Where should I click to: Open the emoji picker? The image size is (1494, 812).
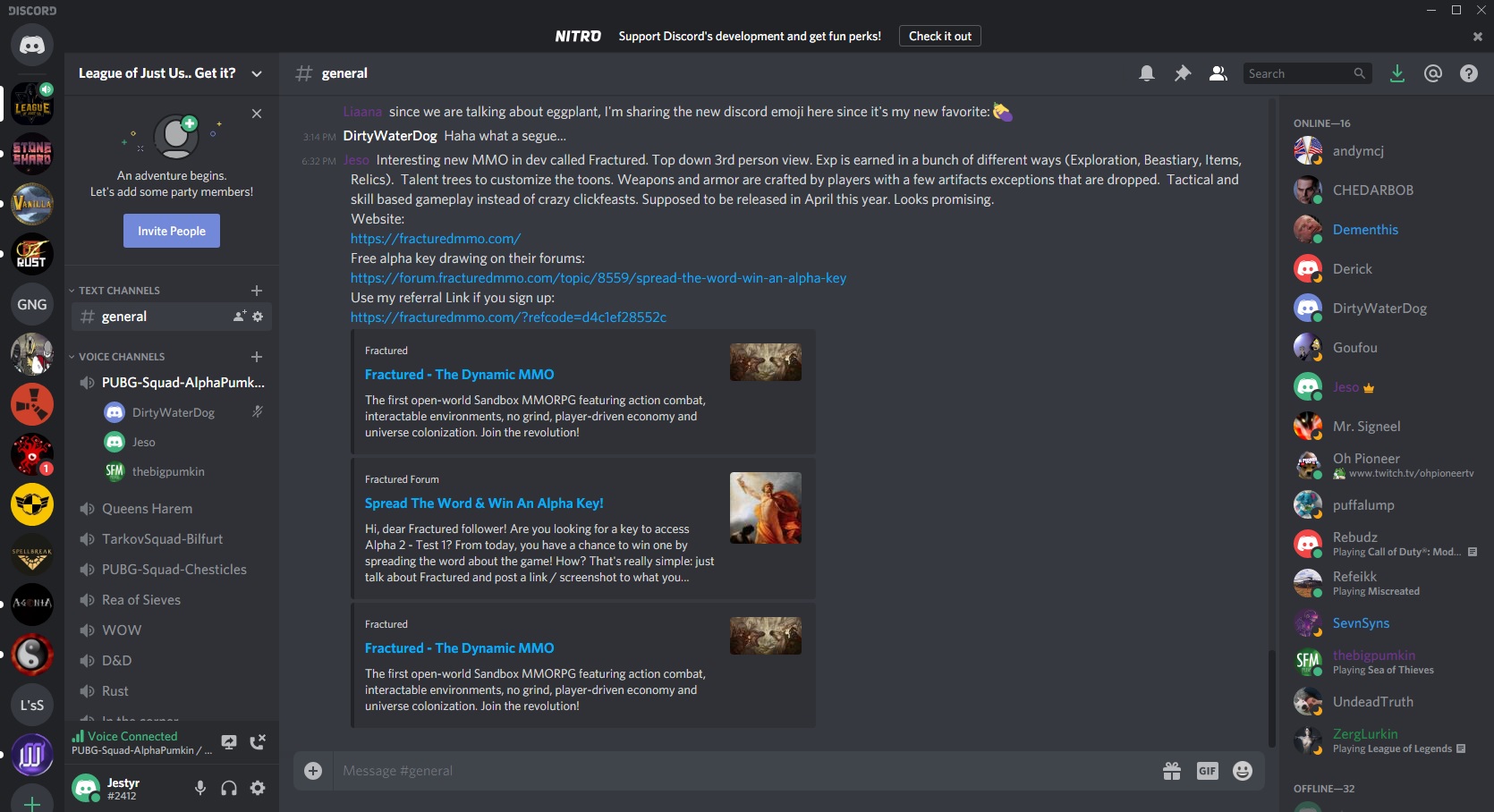tap(1243, 771)
